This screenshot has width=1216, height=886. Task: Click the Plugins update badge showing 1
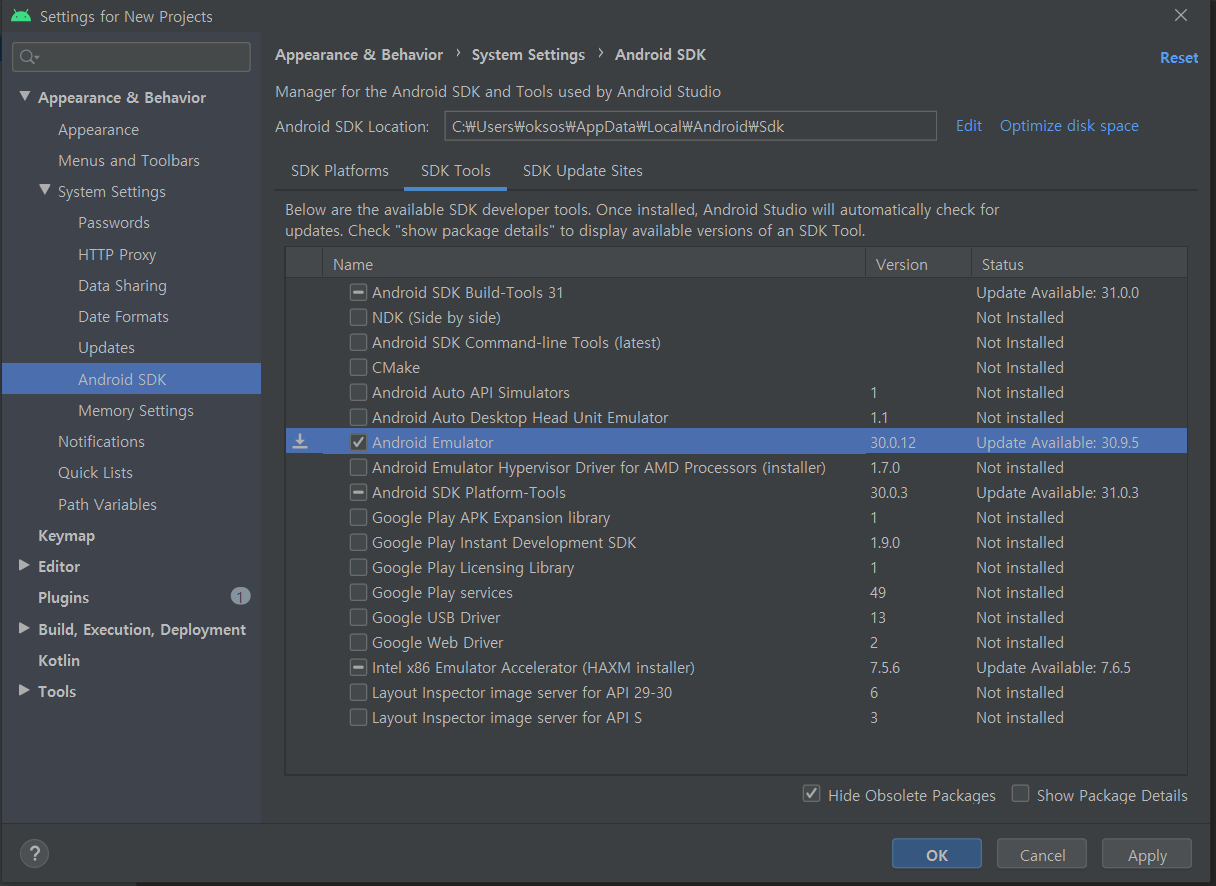click(240, 597)
